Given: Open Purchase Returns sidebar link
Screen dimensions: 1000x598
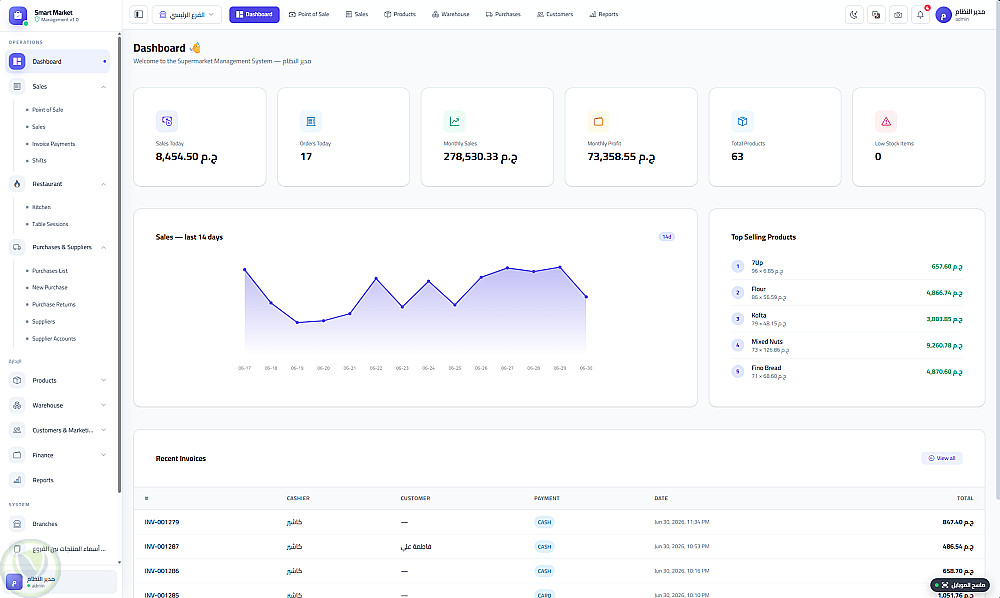Looking at the screenshot, I should click(54, 305).
